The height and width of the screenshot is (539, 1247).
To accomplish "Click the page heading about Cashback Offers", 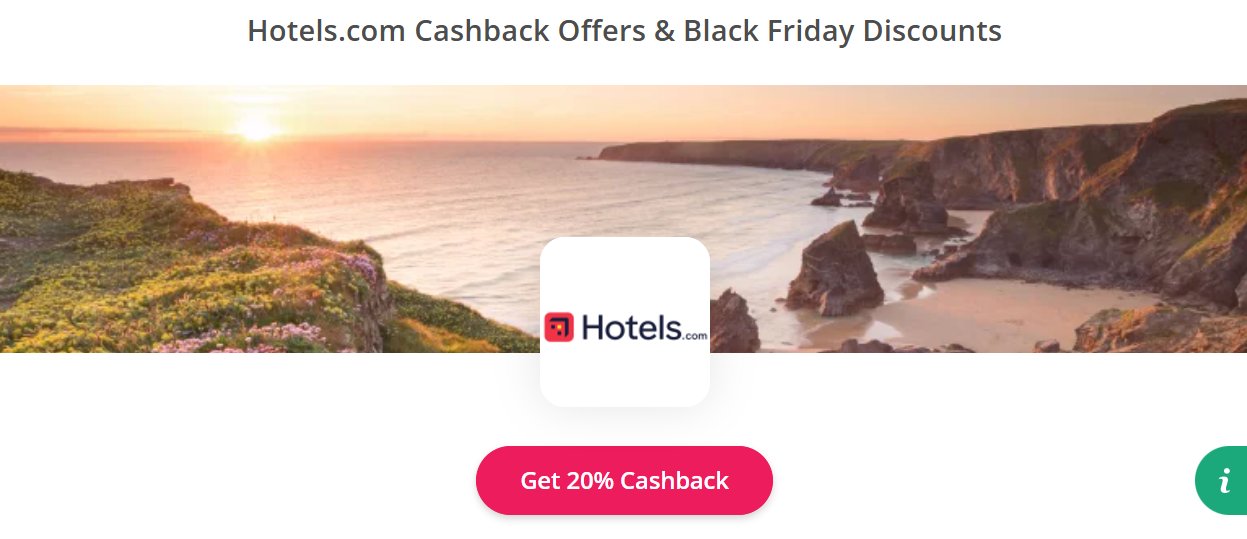I will pyautogui.click(x=624, y=31).
